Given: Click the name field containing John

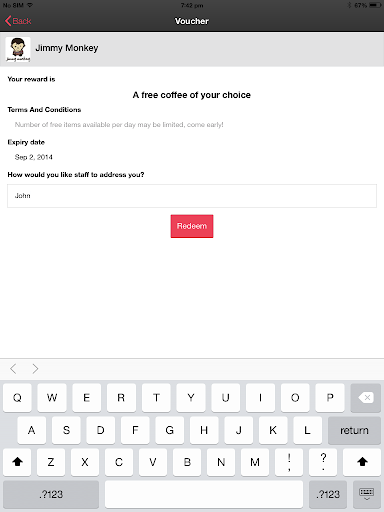Looking at the screenshot, I should (192, 196).
